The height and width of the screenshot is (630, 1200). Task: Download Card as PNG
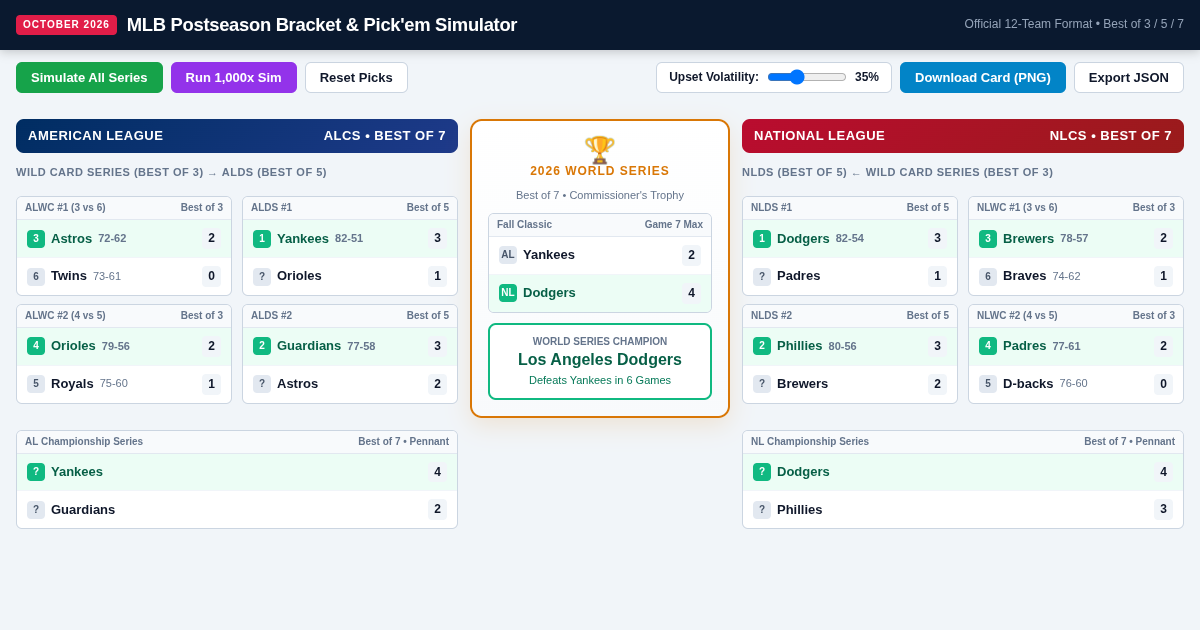pyautogui.click(x=983, y=77)
